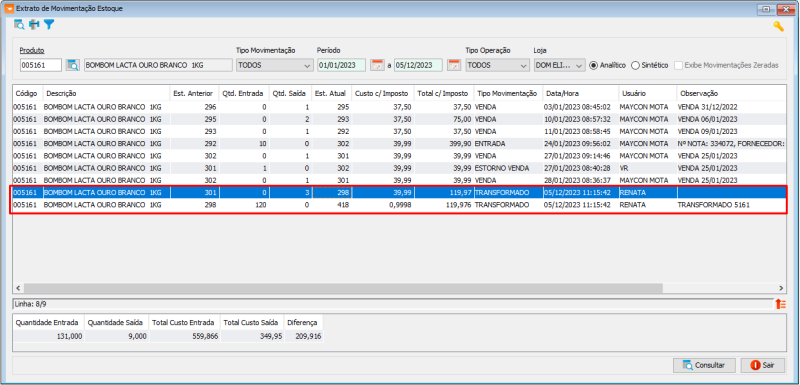The height and width of the screenshot is (385, 800).
Task: Click the Total c/ Imposto column header
Action: click(444, 93)
